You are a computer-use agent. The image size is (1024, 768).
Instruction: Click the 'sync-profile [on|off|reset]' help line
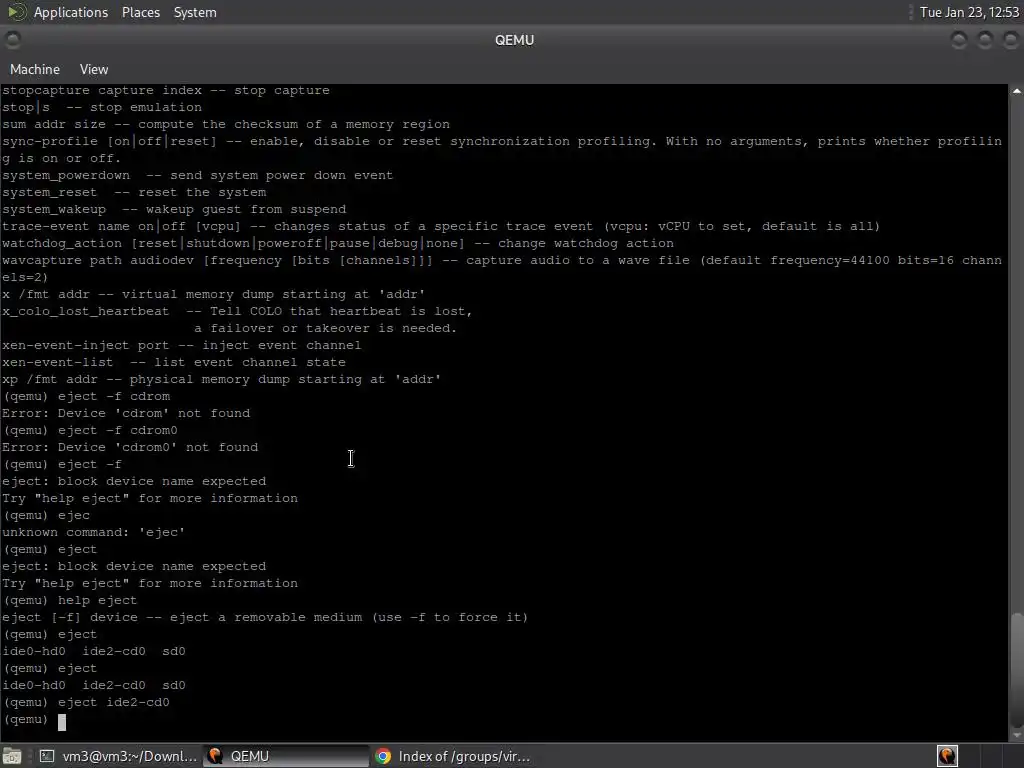coord(502,150)
